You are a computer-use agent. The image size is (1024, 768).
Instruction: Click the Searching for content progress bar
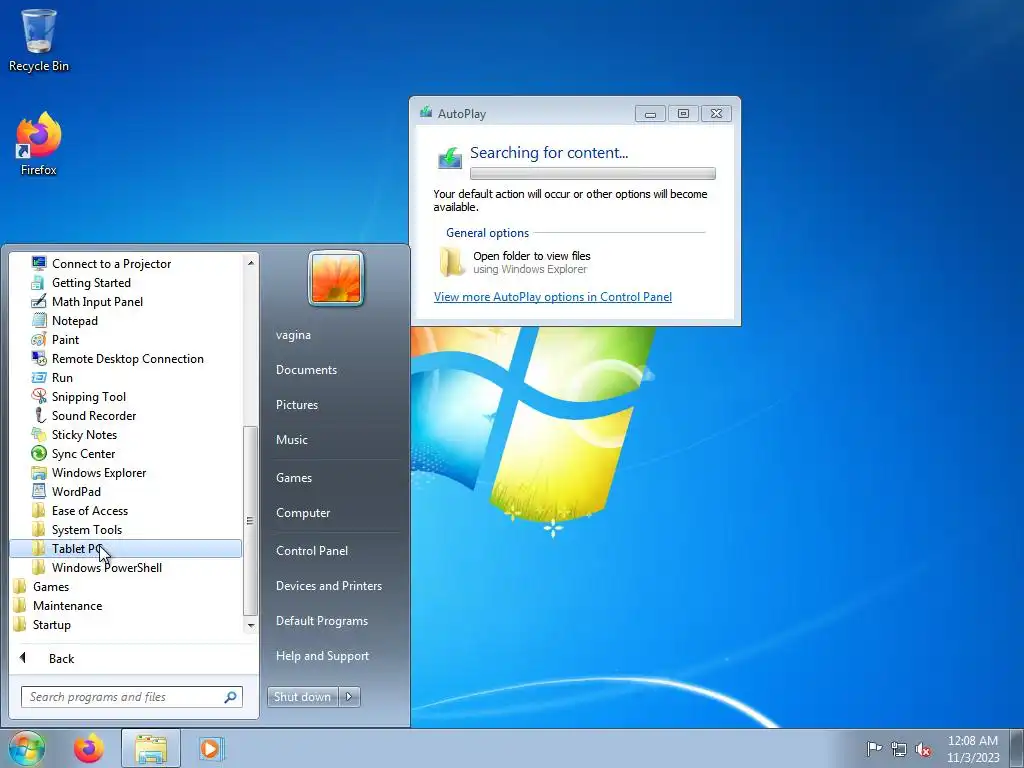pos(592,173)
